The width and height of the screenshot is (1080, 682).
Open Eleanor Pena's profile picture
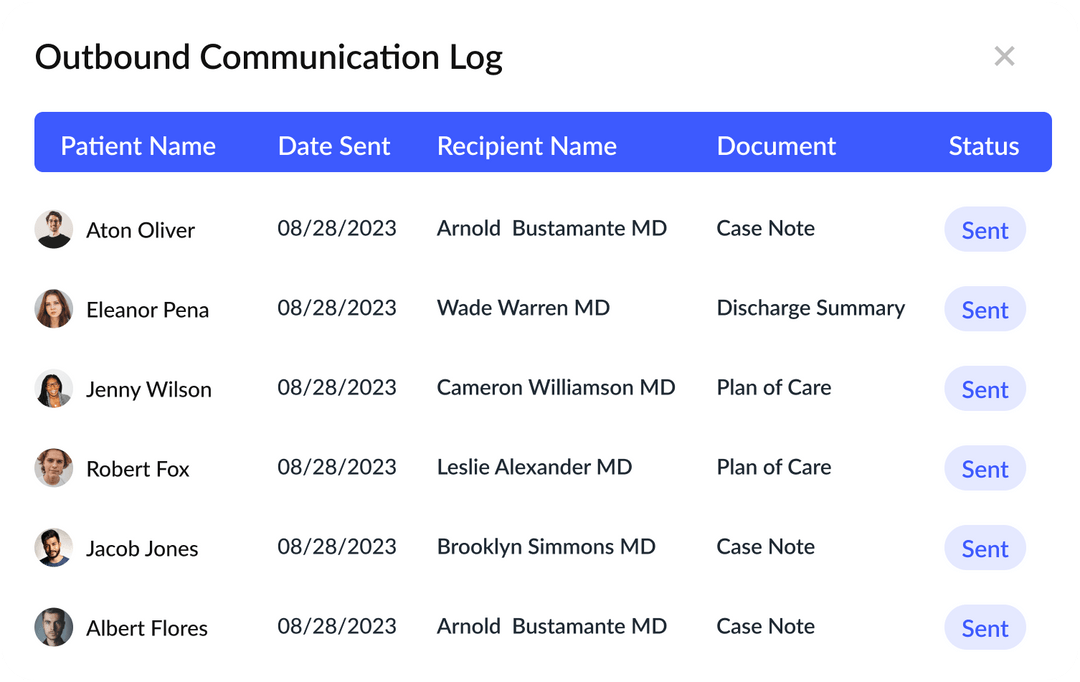coord(53,309)
